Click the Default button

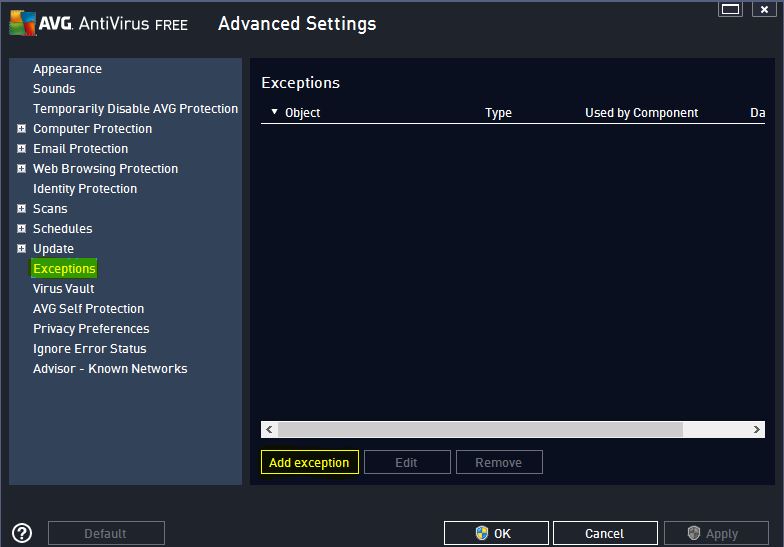(106, 533)
